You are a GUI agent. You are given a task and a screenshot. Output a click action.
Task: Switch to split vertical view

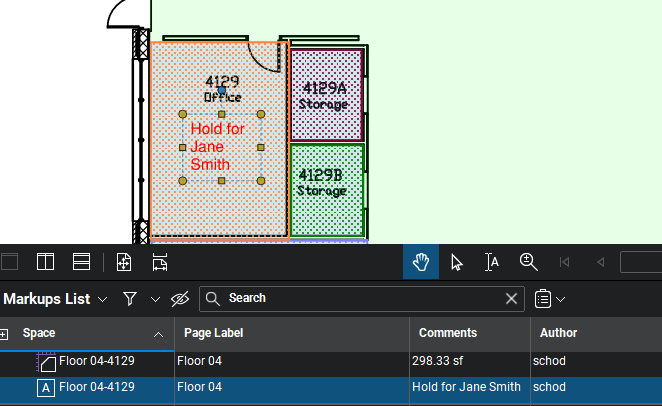tap(45, 262)
